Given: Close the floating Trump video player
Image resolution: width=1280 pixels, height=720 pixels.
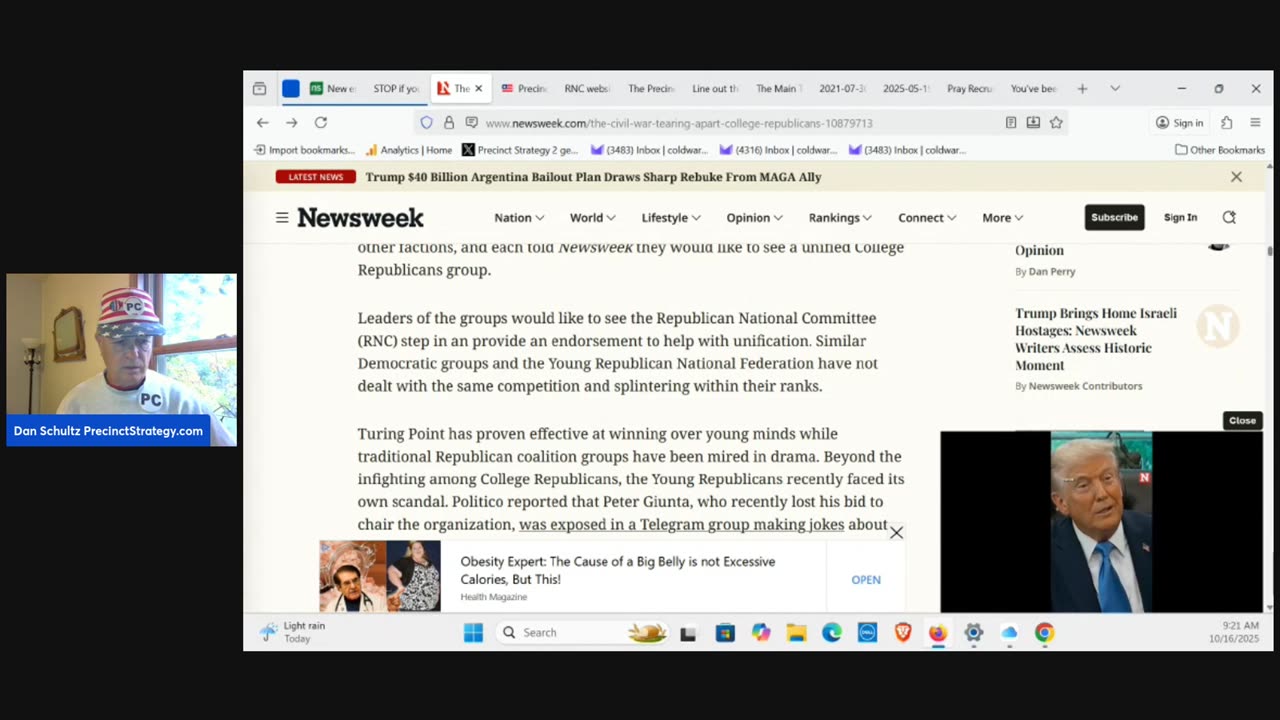Looking at the screenshot, I should click(x=1242, y=420).
